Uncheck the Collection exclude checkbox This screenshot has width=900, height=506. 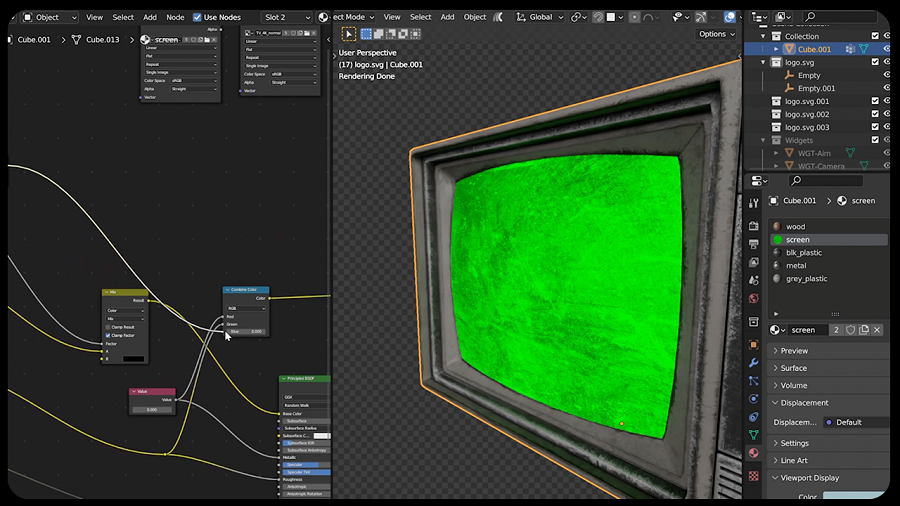point(875,36)
